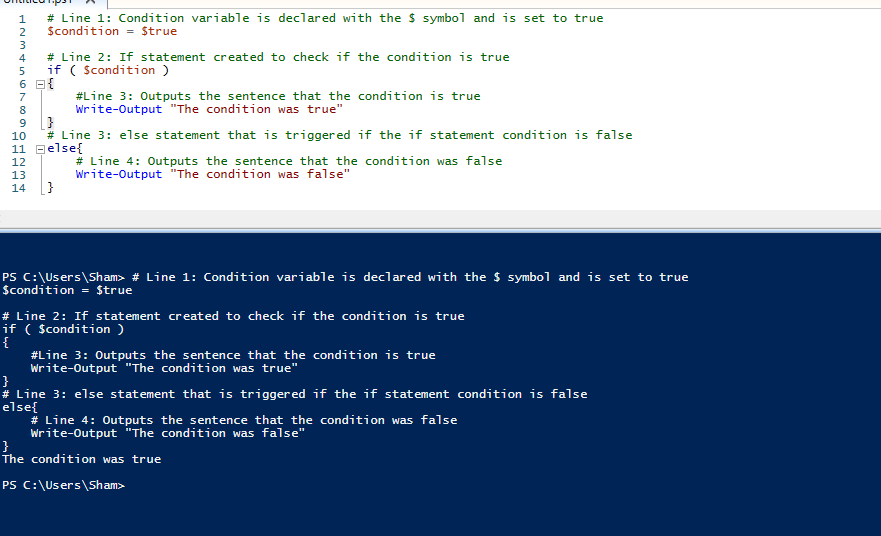Screen dimensions: 881x536
Task: Close the Untitled1.ps1 script tab
Action: [90, 2]
